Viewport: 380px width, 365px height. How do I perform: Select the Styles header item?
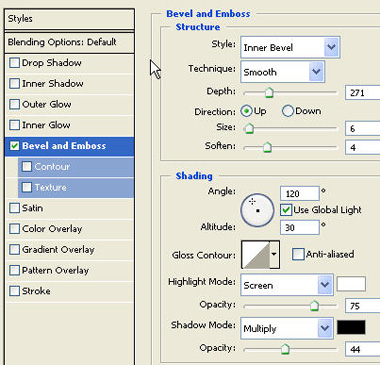70,19
